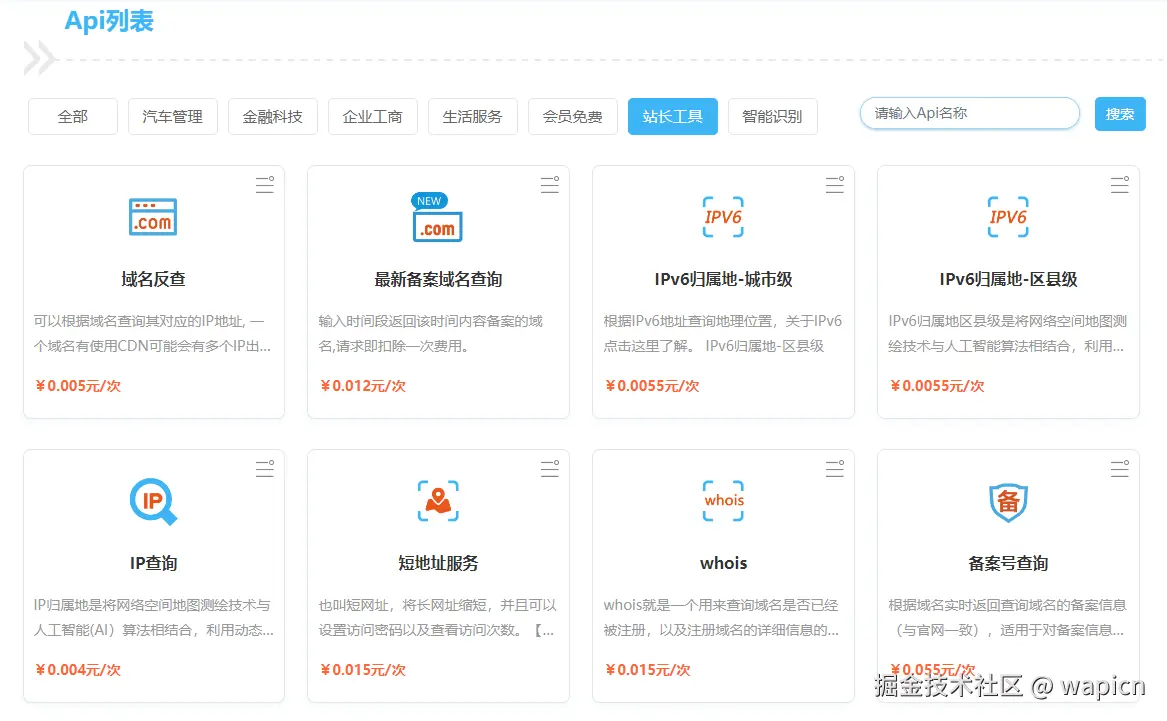Open the 最新备案域名查询 title link

point(438,280)
